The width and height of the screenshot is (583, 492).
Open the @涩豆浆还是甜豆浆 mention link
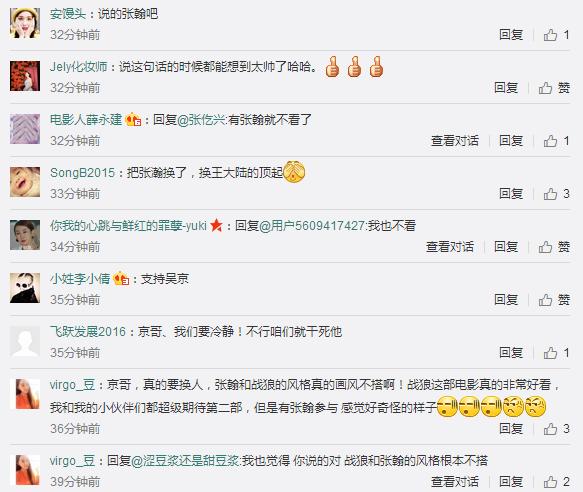click(185, 460)
